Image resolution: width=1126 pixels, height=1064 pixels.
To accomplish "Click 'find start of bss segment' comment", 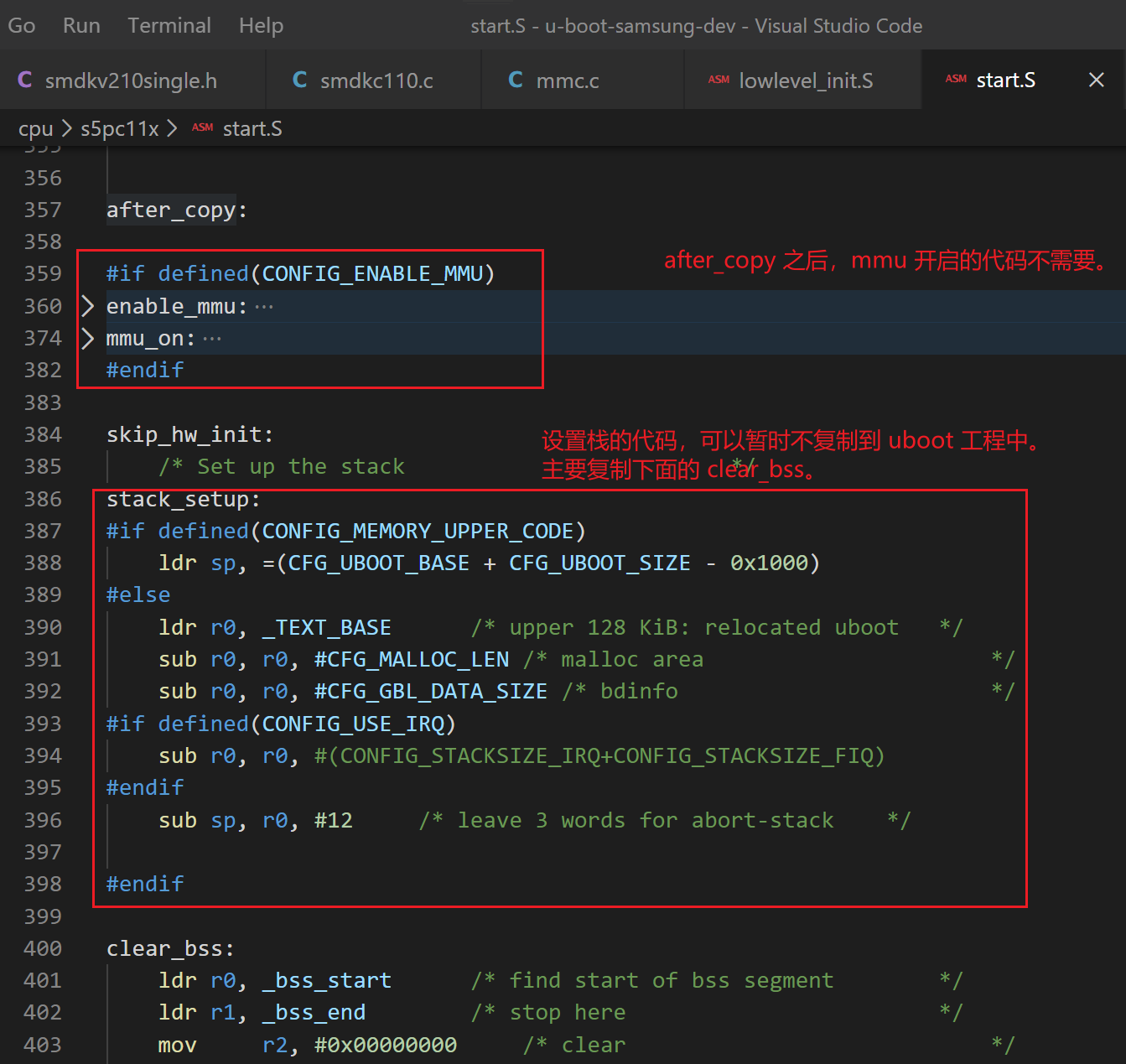I will tap(672, 980).
